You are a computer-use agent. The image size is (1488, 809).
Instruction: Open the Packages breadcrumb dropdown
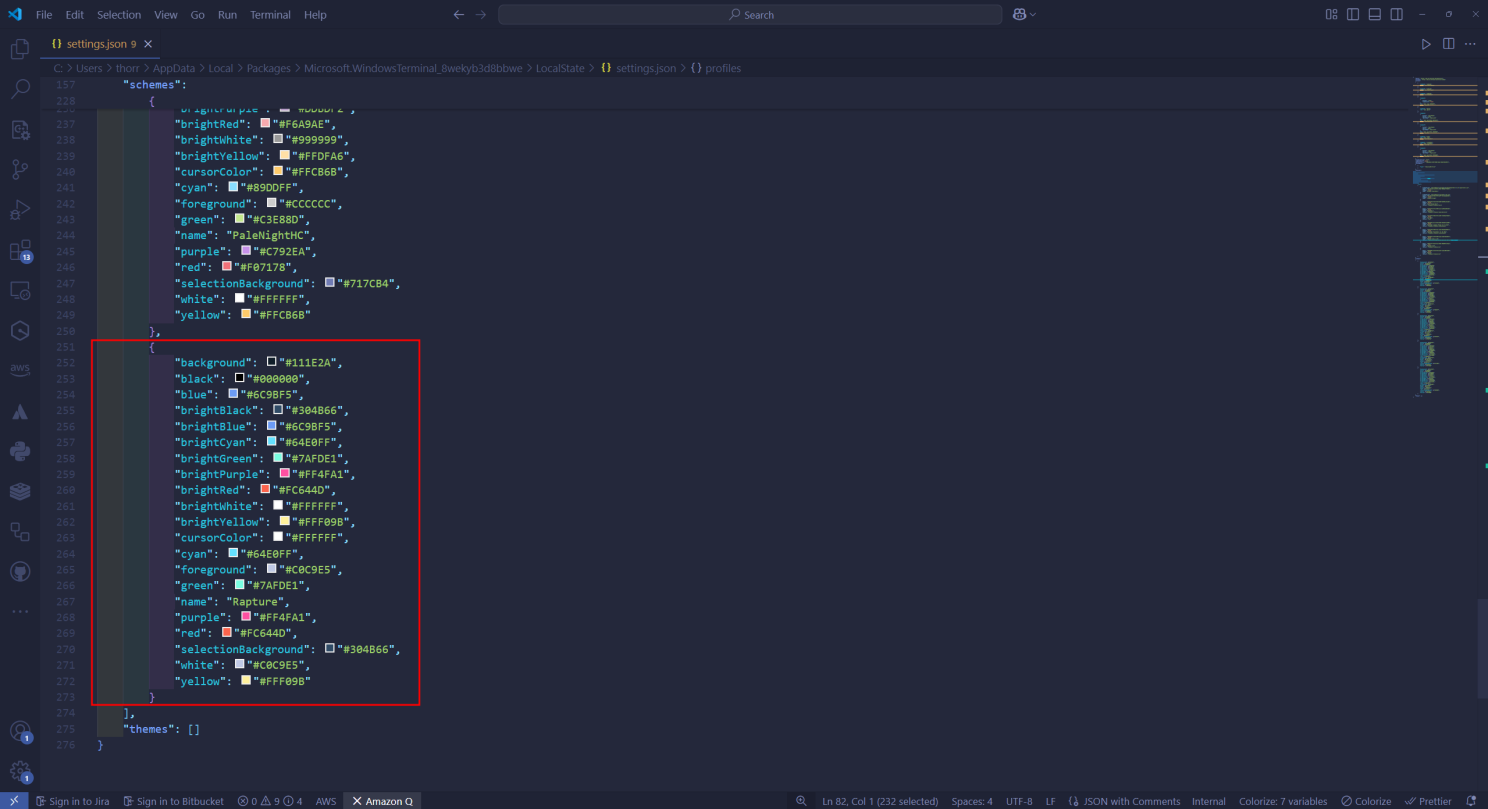[268, 68]
